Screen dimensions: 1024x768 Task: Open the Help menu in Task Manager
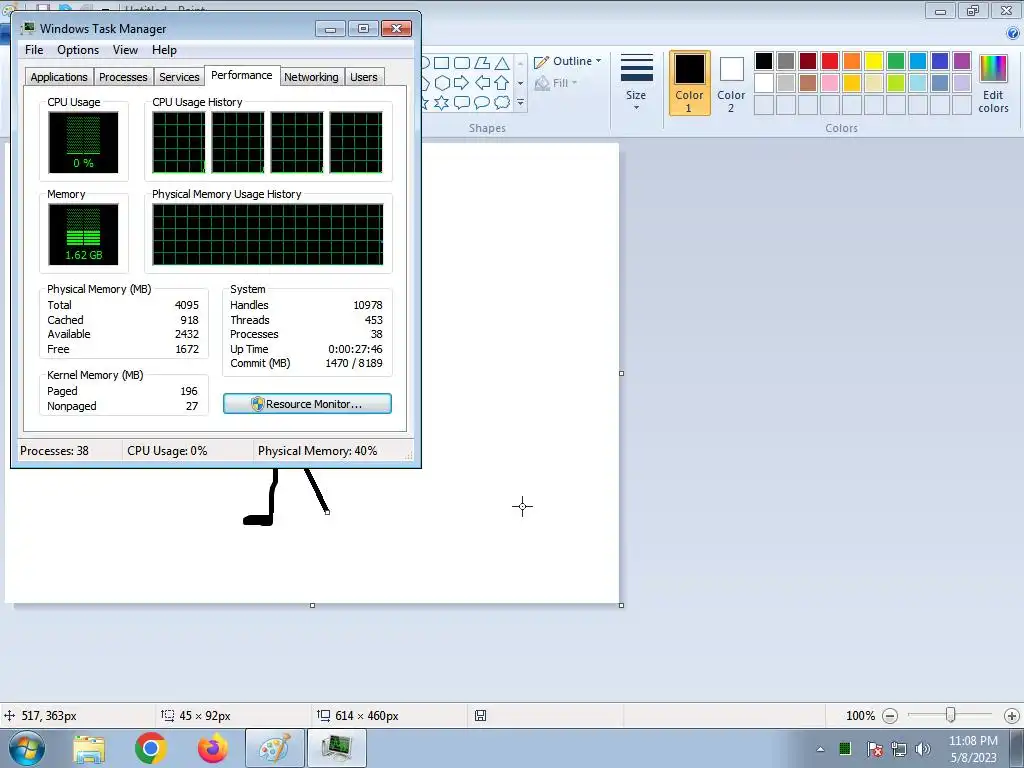coord(164,50)
